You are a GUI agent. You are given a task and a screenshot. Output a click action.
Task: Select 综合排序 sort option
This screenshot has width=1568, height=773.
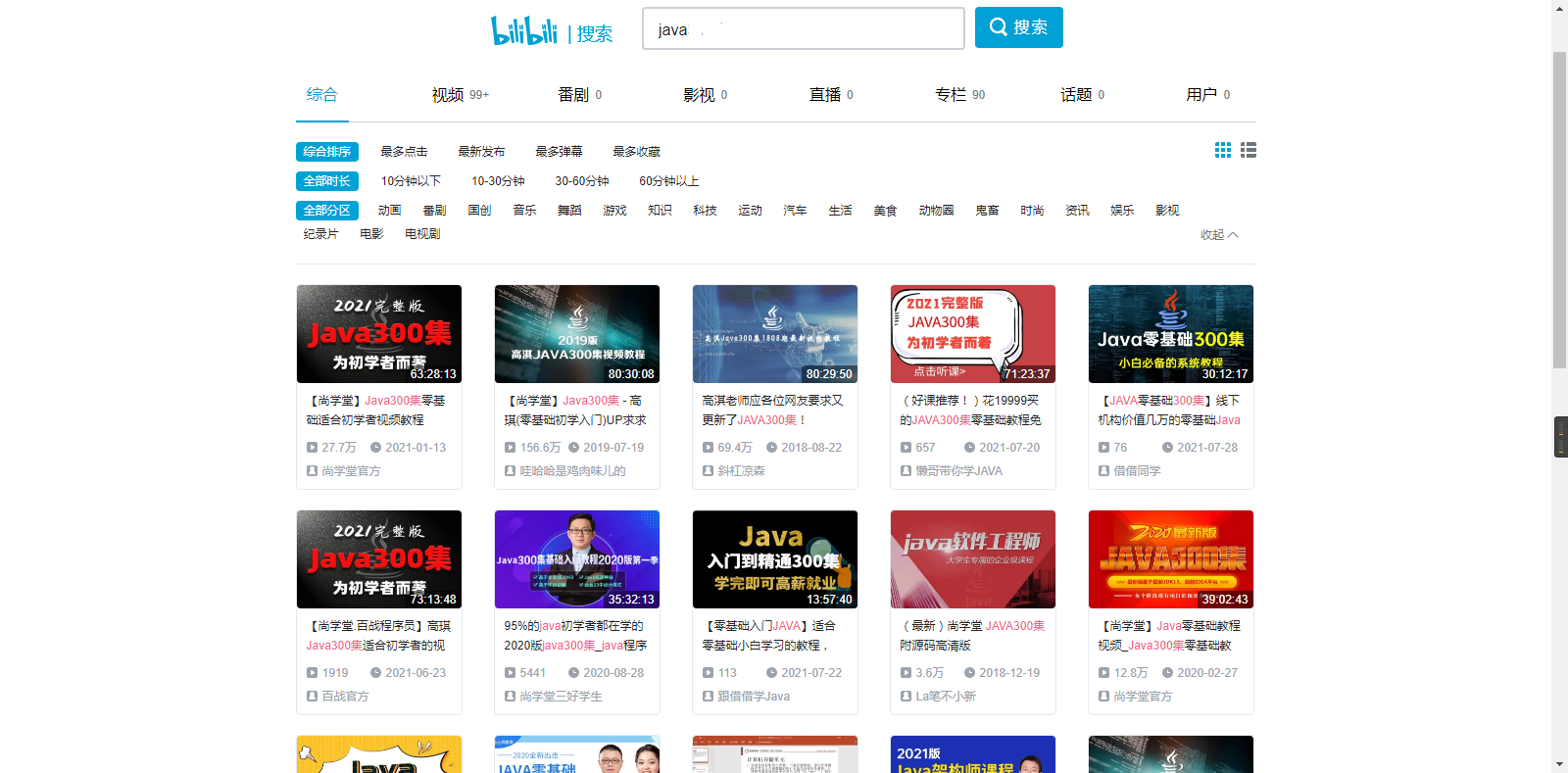coord(327,152)
